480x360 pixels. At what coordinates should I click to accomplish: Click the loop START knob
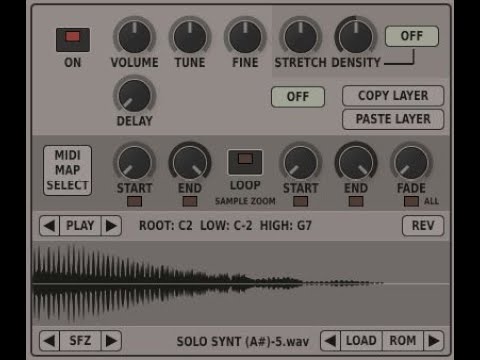(x=301, y=163)
